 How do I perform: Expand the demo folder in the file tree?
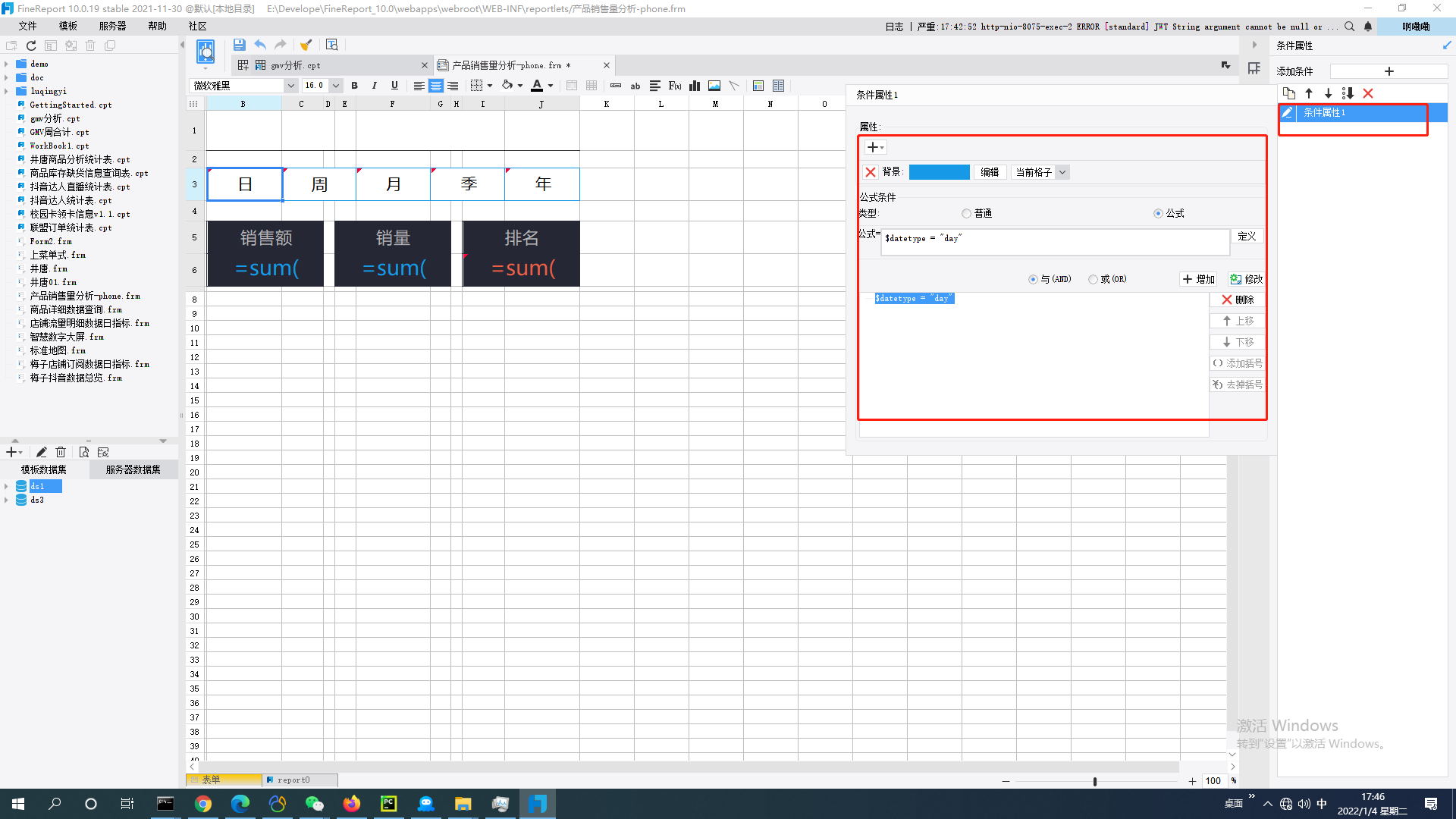(7, 64)
